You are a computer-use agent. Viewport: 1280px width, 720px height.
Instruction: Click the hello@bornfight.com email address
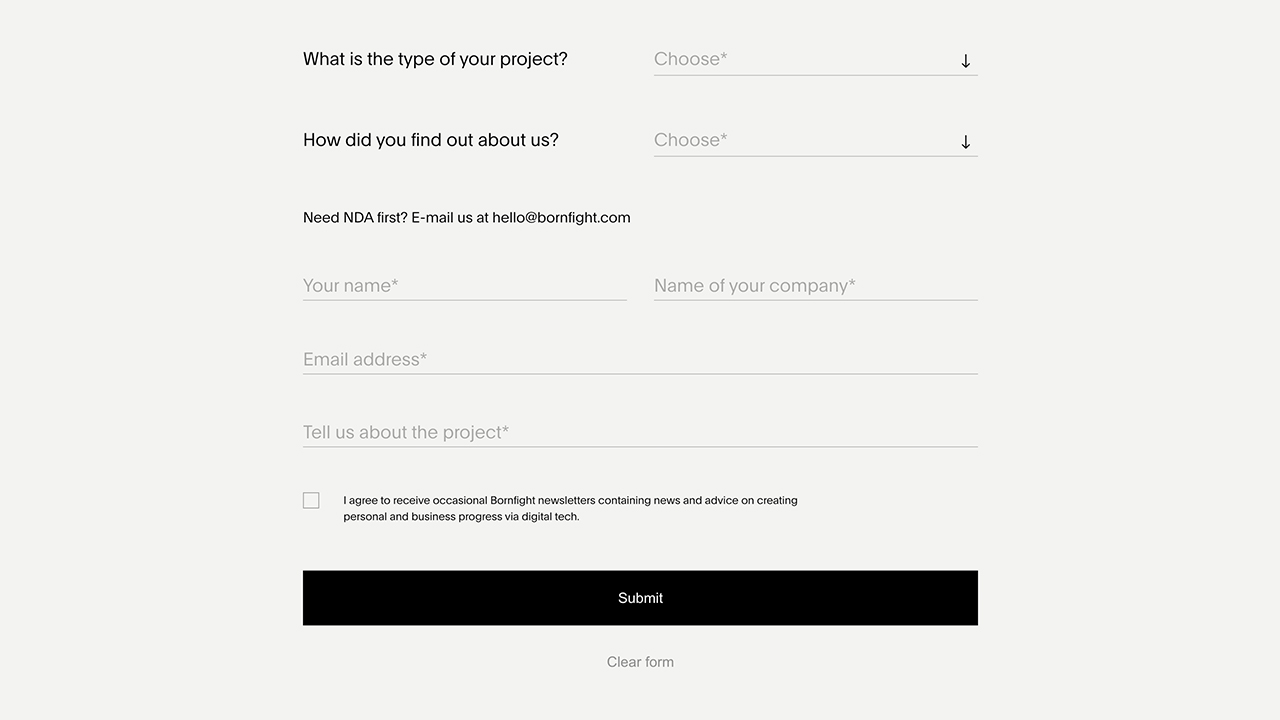click(x=561, y=218)
